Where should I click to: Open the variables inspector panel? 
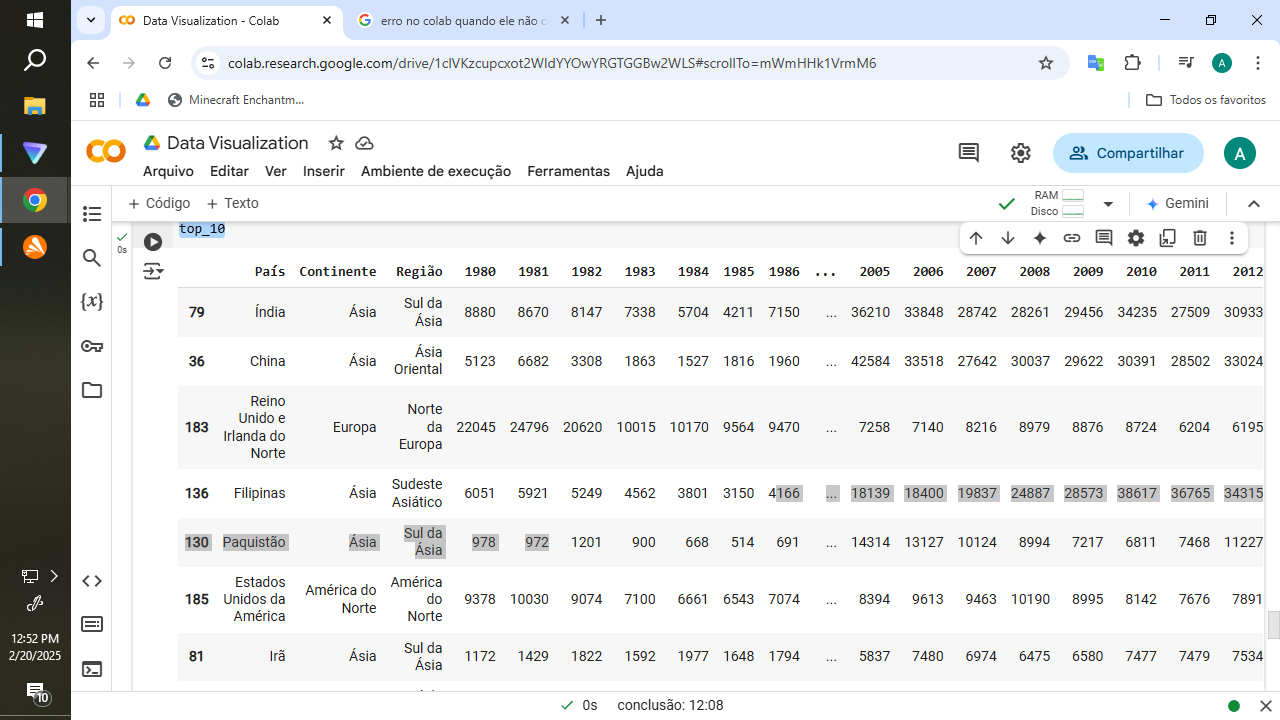click(92, 302)
